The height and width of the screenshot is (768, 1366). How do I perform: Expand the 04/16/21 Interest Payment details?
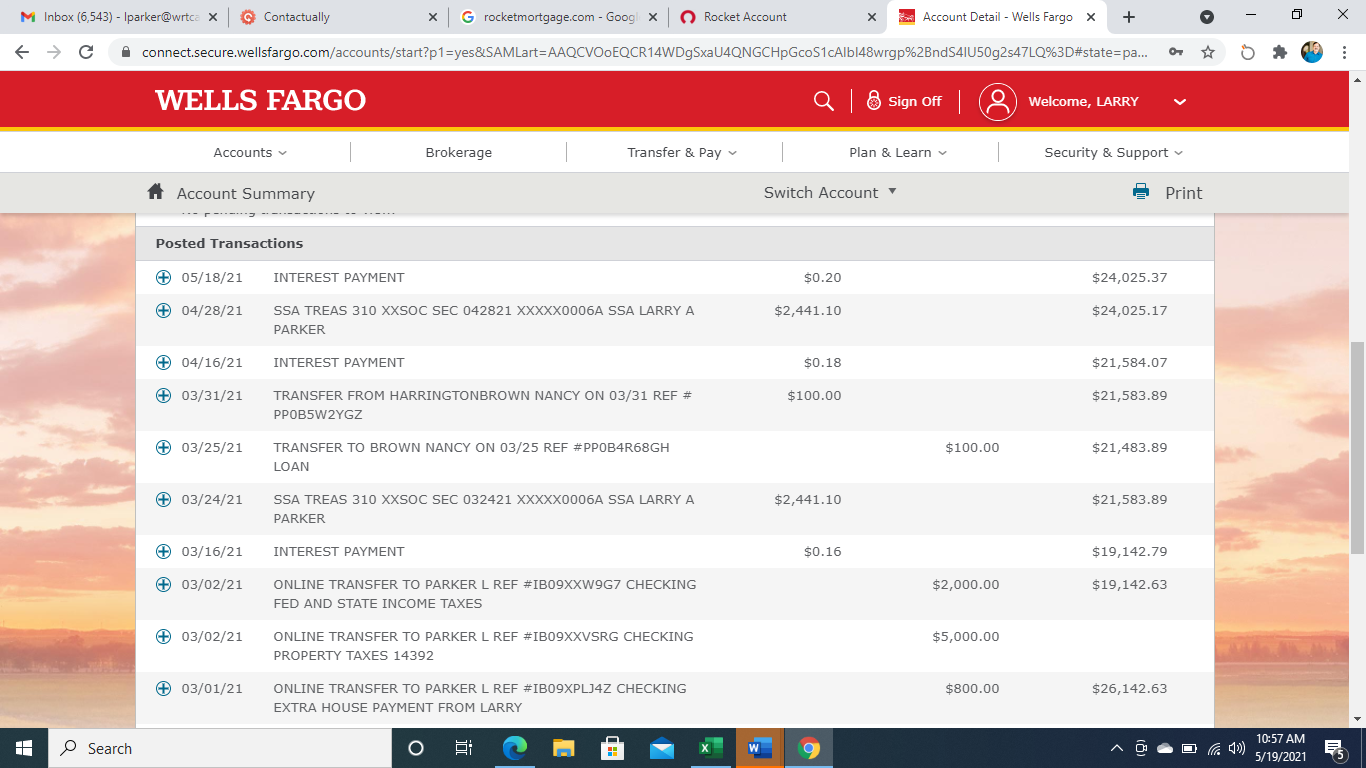164,362
